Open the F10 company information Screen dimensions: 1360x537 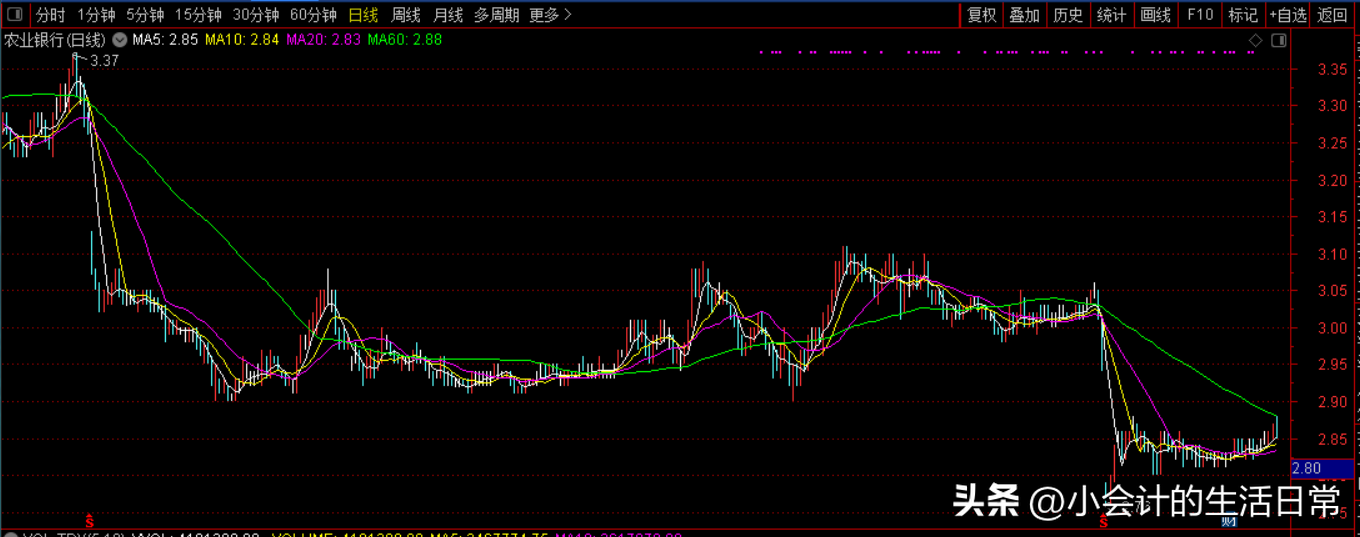(x=1199, y=15)
